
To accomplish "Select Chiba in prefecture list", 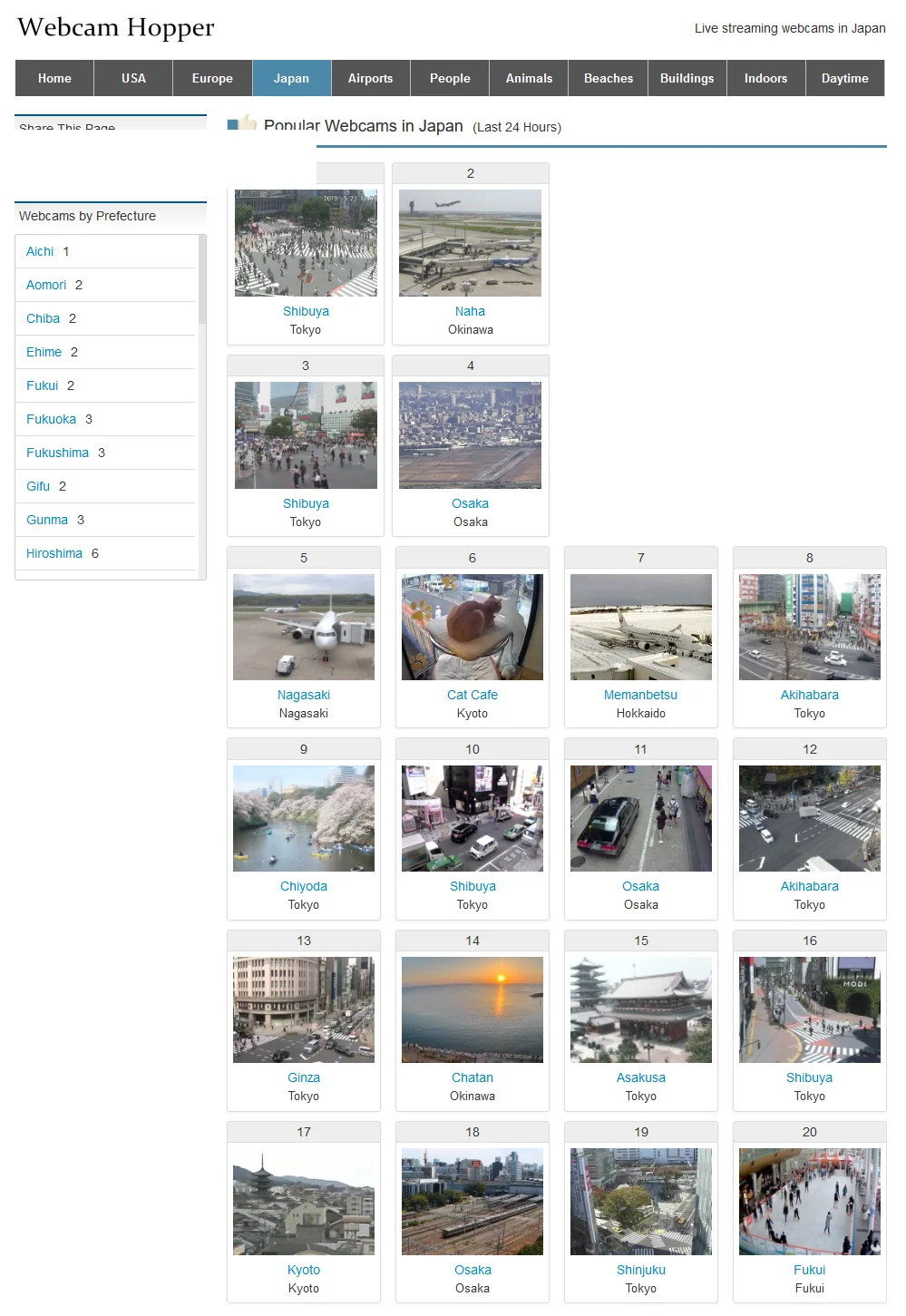I will pyautogui.click(x=43, y=318).
